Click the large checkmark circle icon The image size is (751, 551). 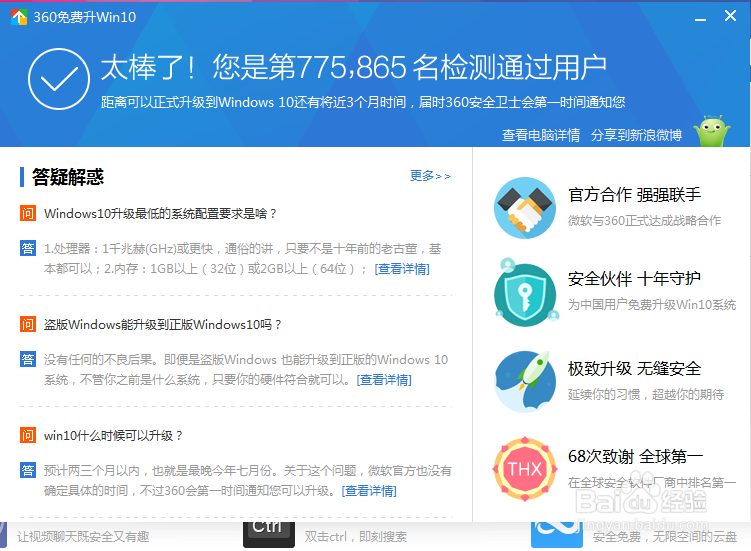(59, 79)
